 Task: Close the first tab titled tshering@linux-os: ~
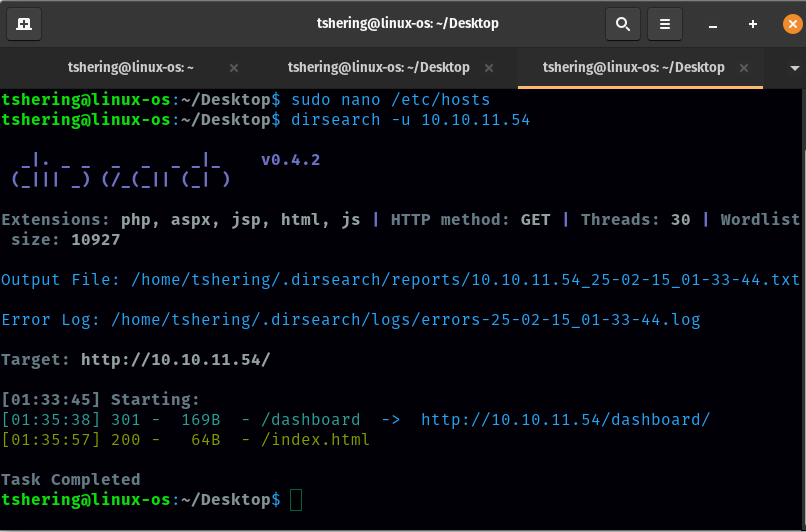[234, 68]
